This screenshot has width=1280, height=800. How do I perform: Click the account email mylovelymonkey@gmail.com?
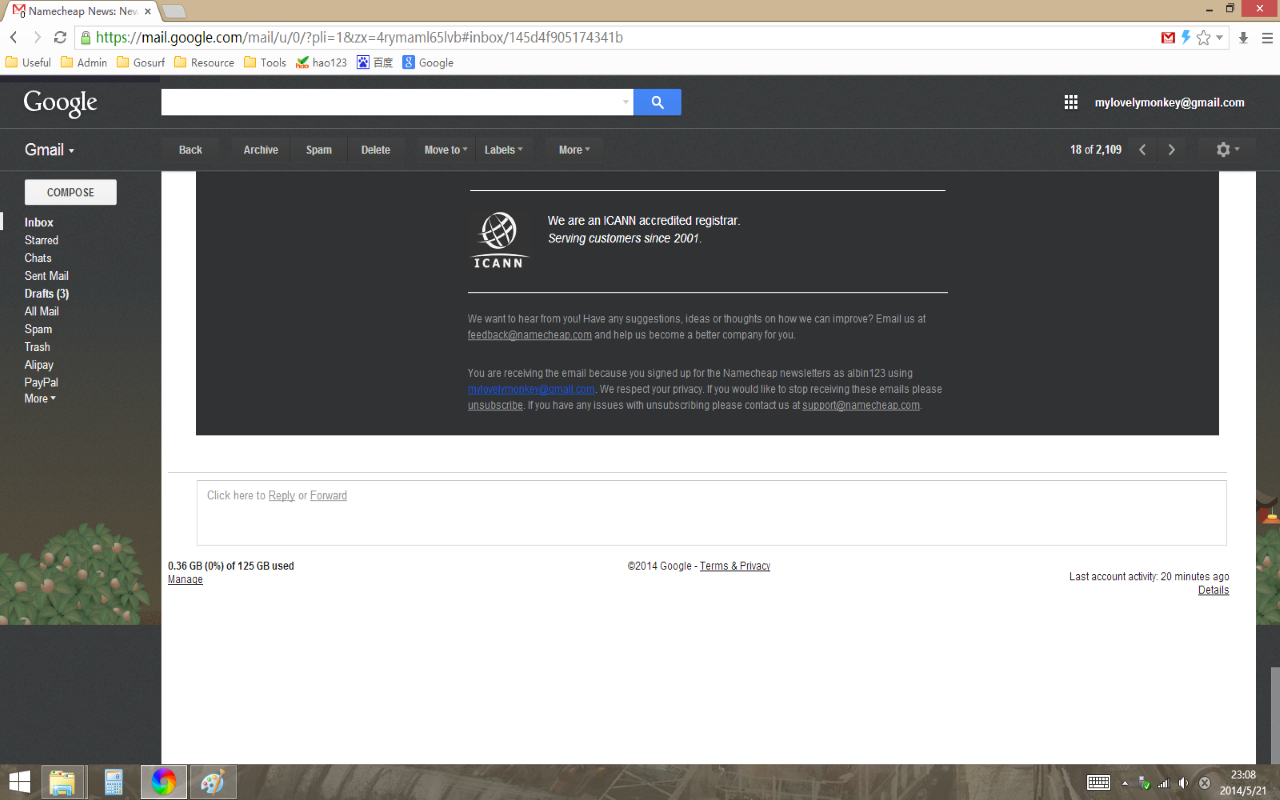(1169, 102)
